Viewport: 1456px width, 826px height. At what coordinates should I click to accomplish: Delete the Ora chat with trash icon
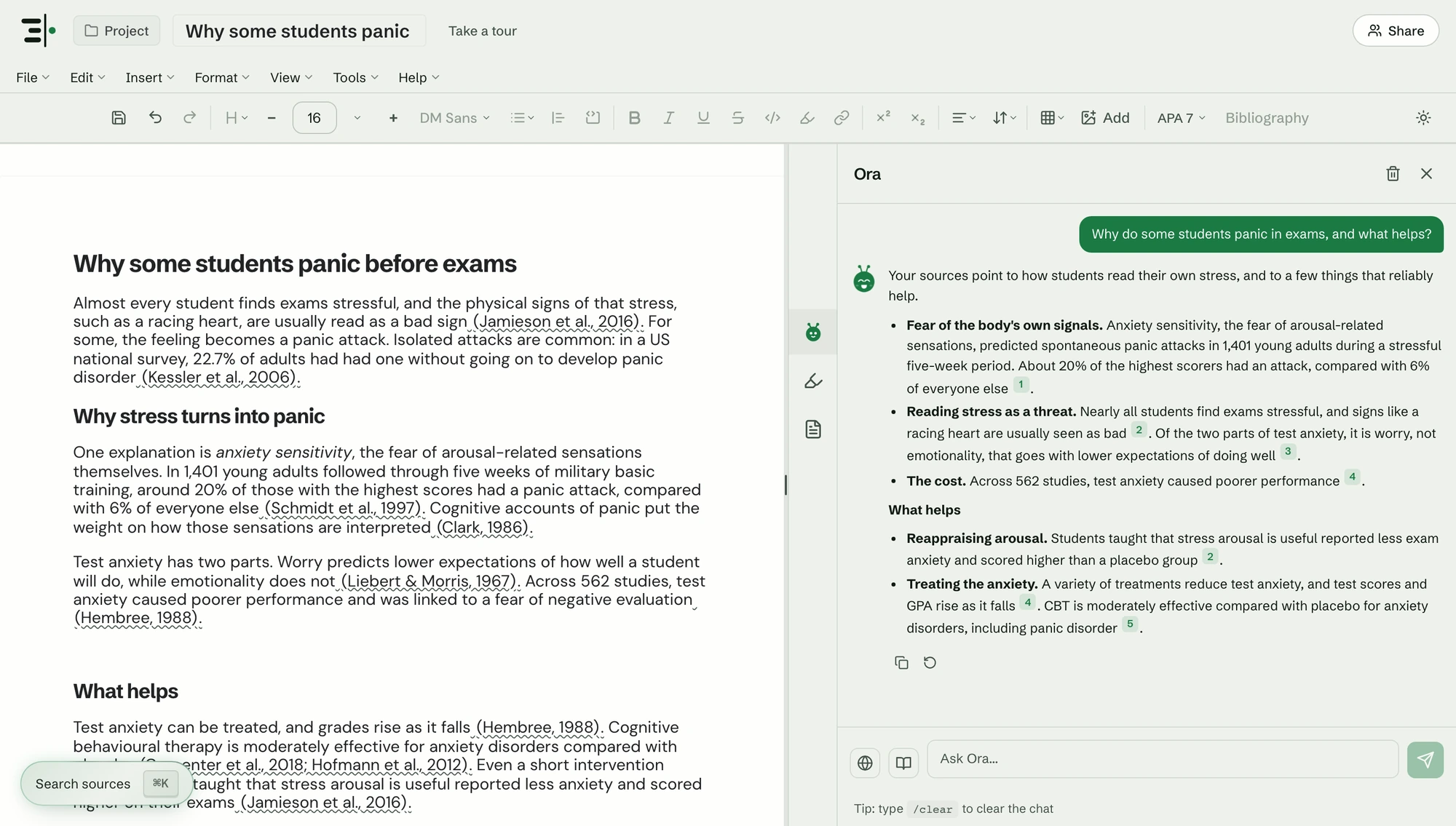[1393, 174]
